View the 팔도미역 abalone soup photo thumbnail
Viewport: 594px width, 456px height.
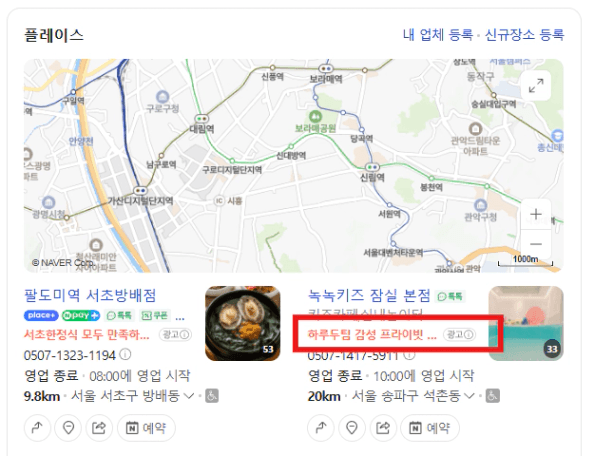(x=243, y=323)
